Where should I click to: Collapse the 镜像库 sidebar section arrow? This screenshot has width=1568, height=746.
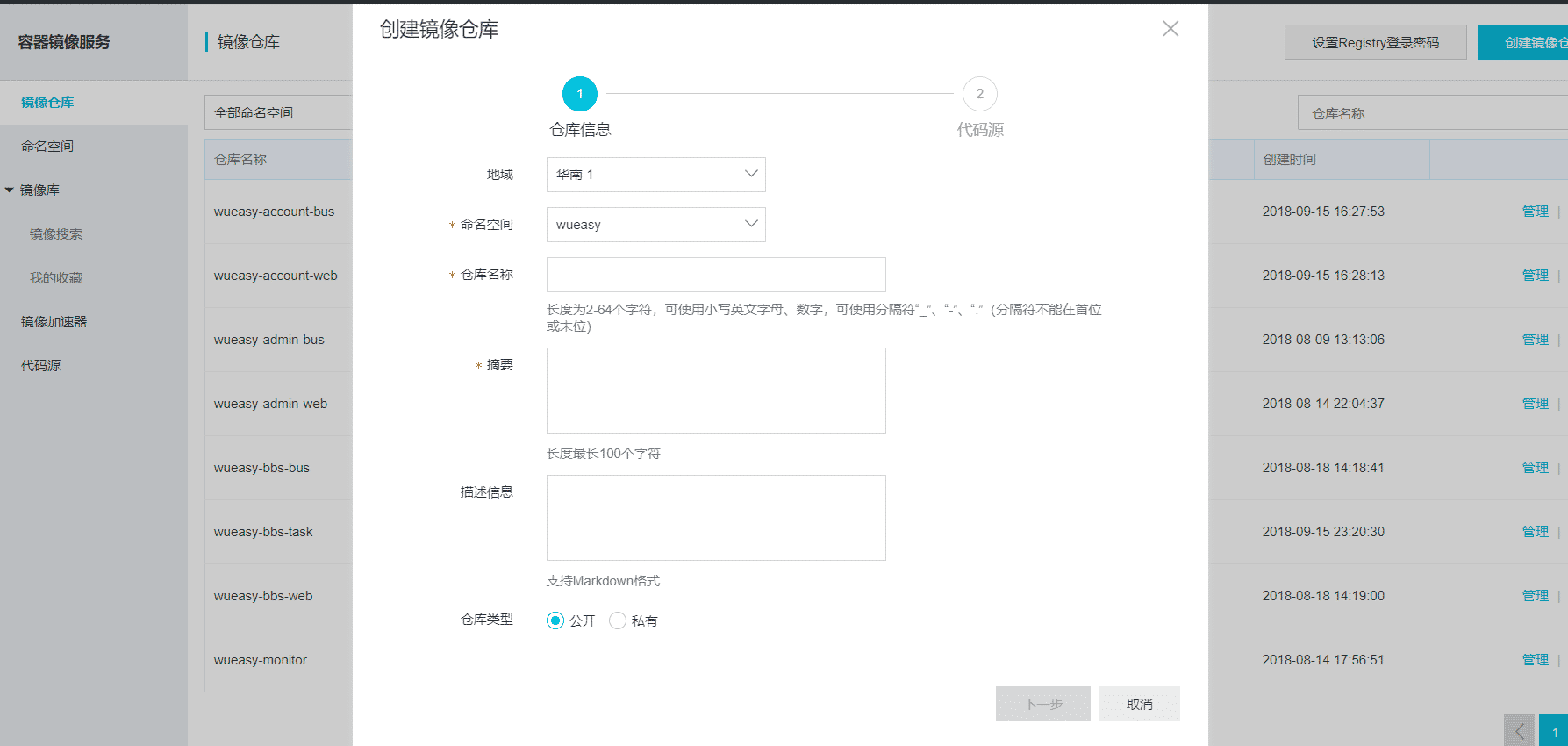click(10, 190)
